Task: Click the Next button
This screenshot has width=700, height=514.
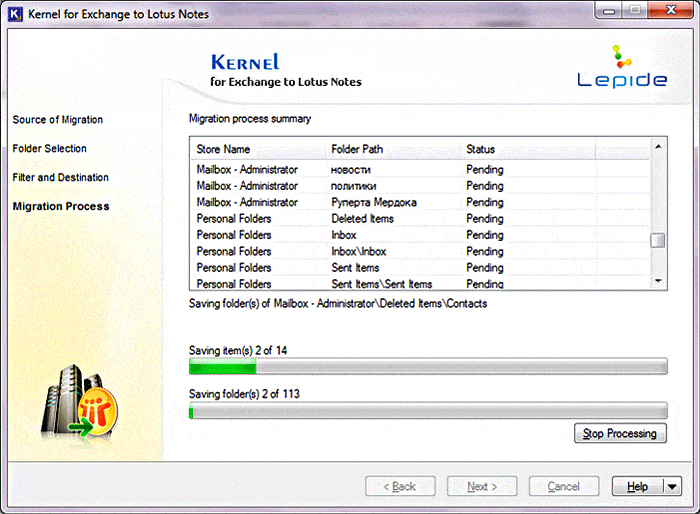Action: (x=482, y=486)
